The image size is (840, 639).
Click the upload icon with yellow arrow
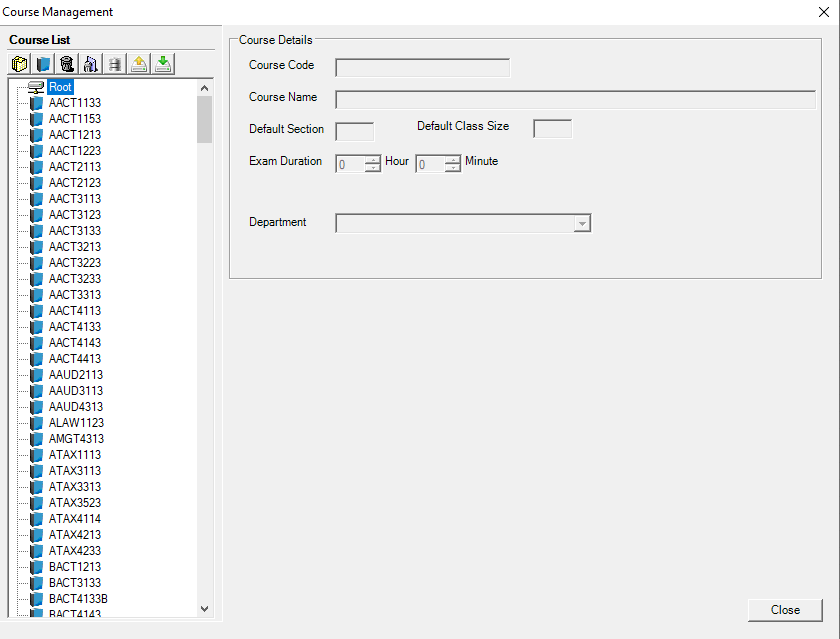click(x=138, y=63)
